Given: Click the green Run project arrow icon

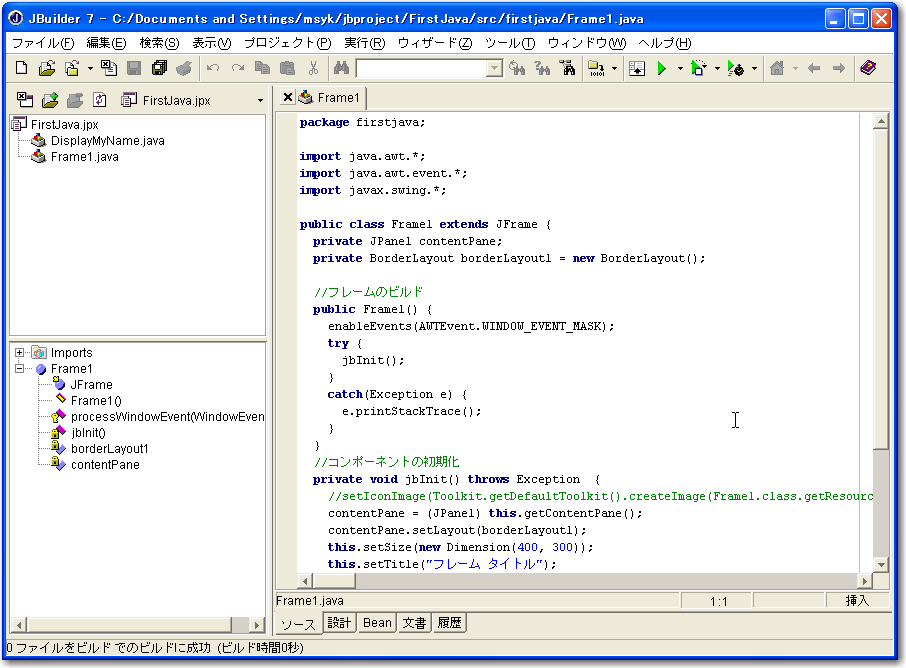Looking at the screenshot, I should tap(661, 68).
